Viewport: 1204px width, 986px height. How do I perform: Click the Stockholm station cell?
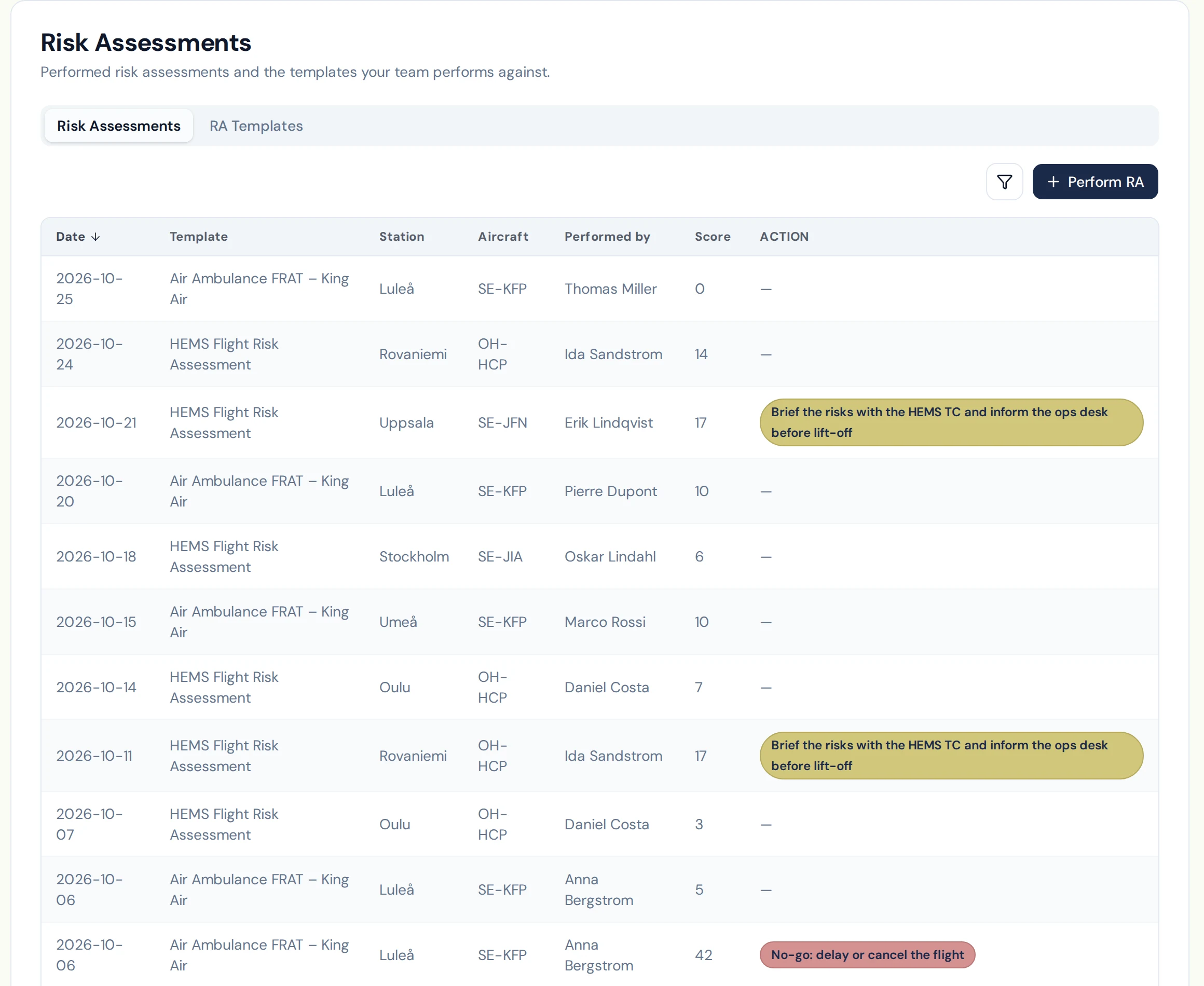tap(414, 556)
